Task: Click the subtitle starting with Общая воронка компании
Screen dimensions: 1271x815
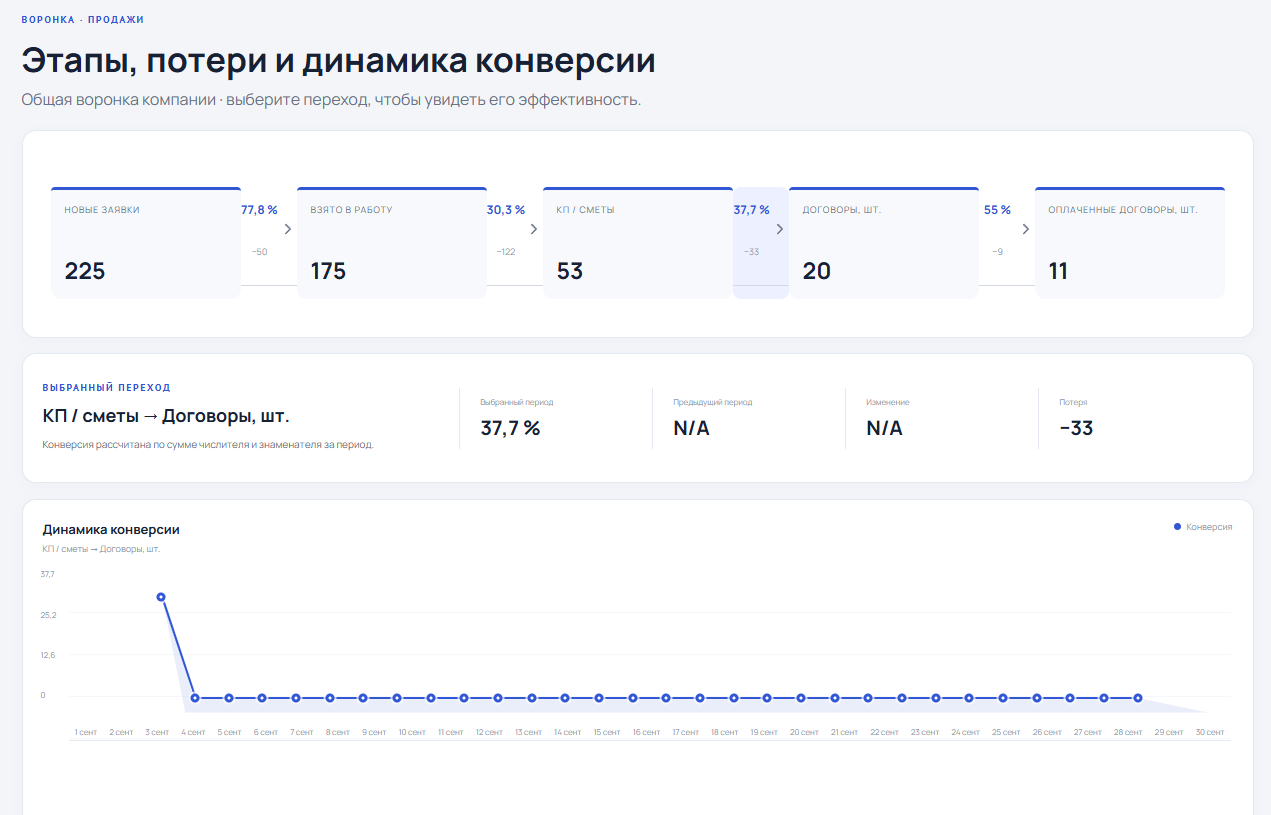Action: pos(331,100)
